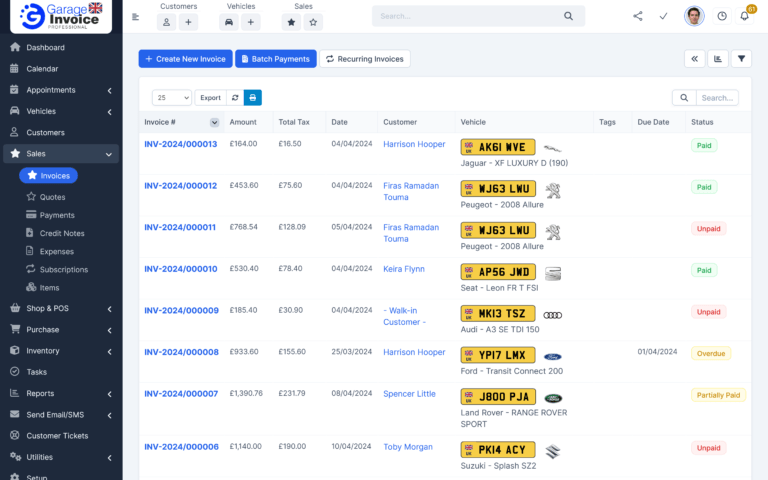
Task: Click the Recurring Invoices button
Action: point(365,59)
